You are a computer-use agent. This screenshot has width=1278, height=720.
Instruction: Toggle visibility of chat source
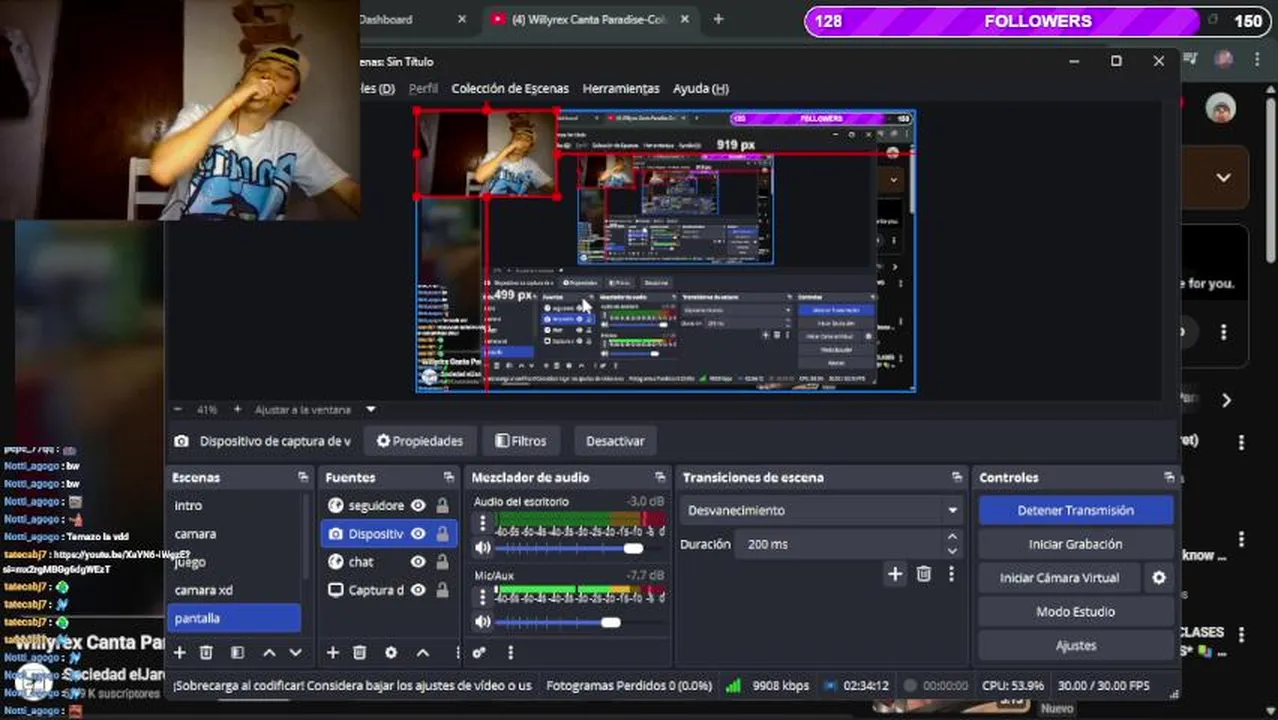tap(418, 562)
